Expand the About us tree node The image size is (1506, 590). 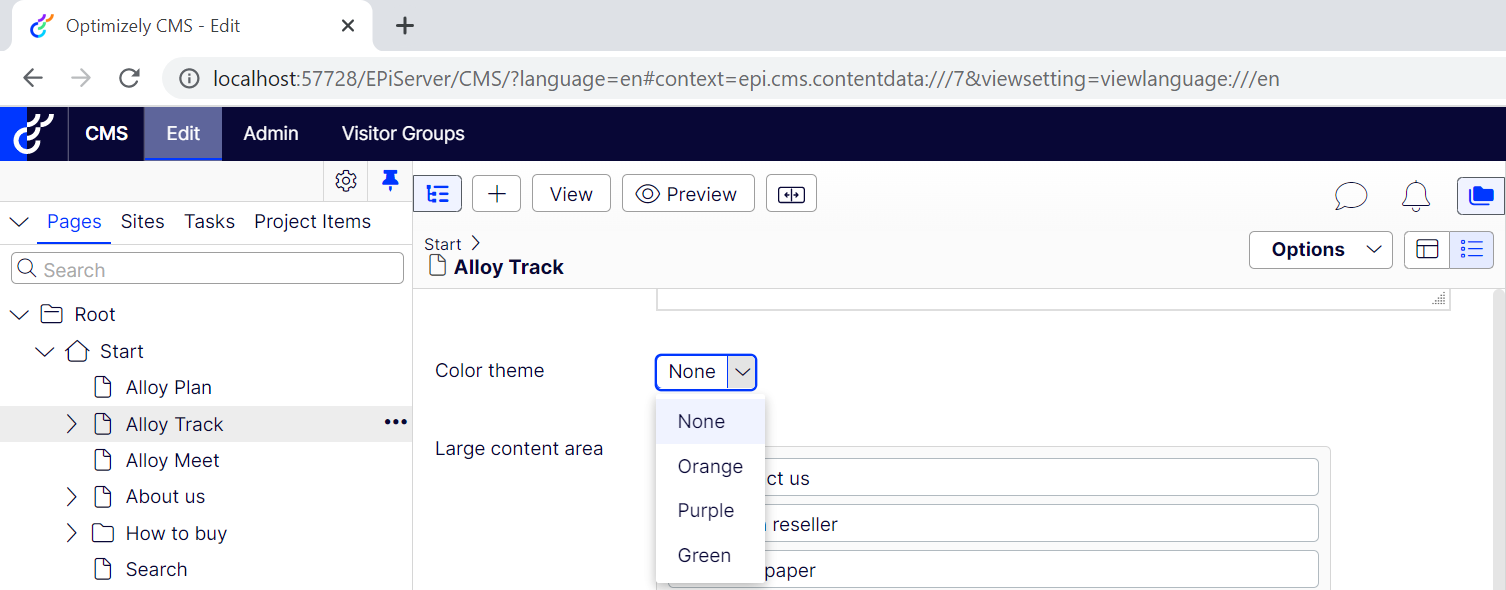point(71,497)
